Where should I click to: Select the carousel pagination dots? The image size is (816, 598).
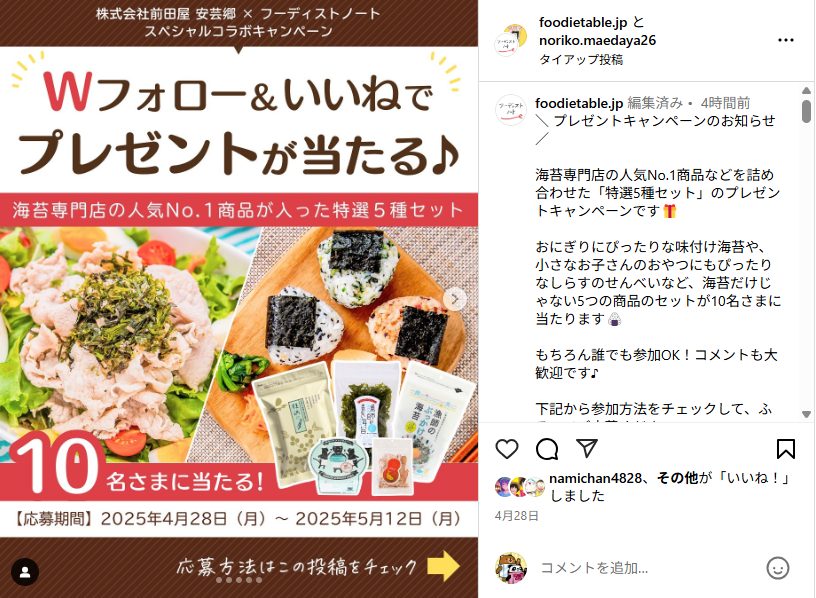point(239,580)
